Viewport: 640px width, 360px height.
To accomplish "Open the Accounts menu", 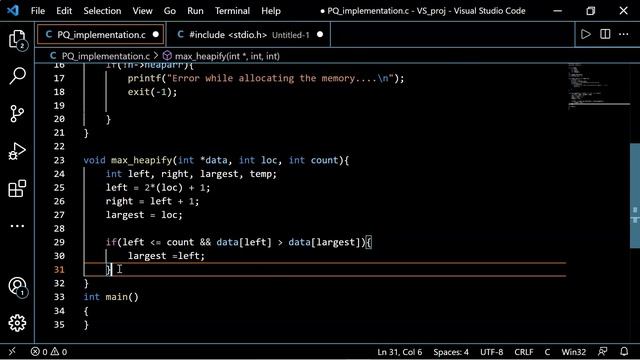I will tap(17, 287).
